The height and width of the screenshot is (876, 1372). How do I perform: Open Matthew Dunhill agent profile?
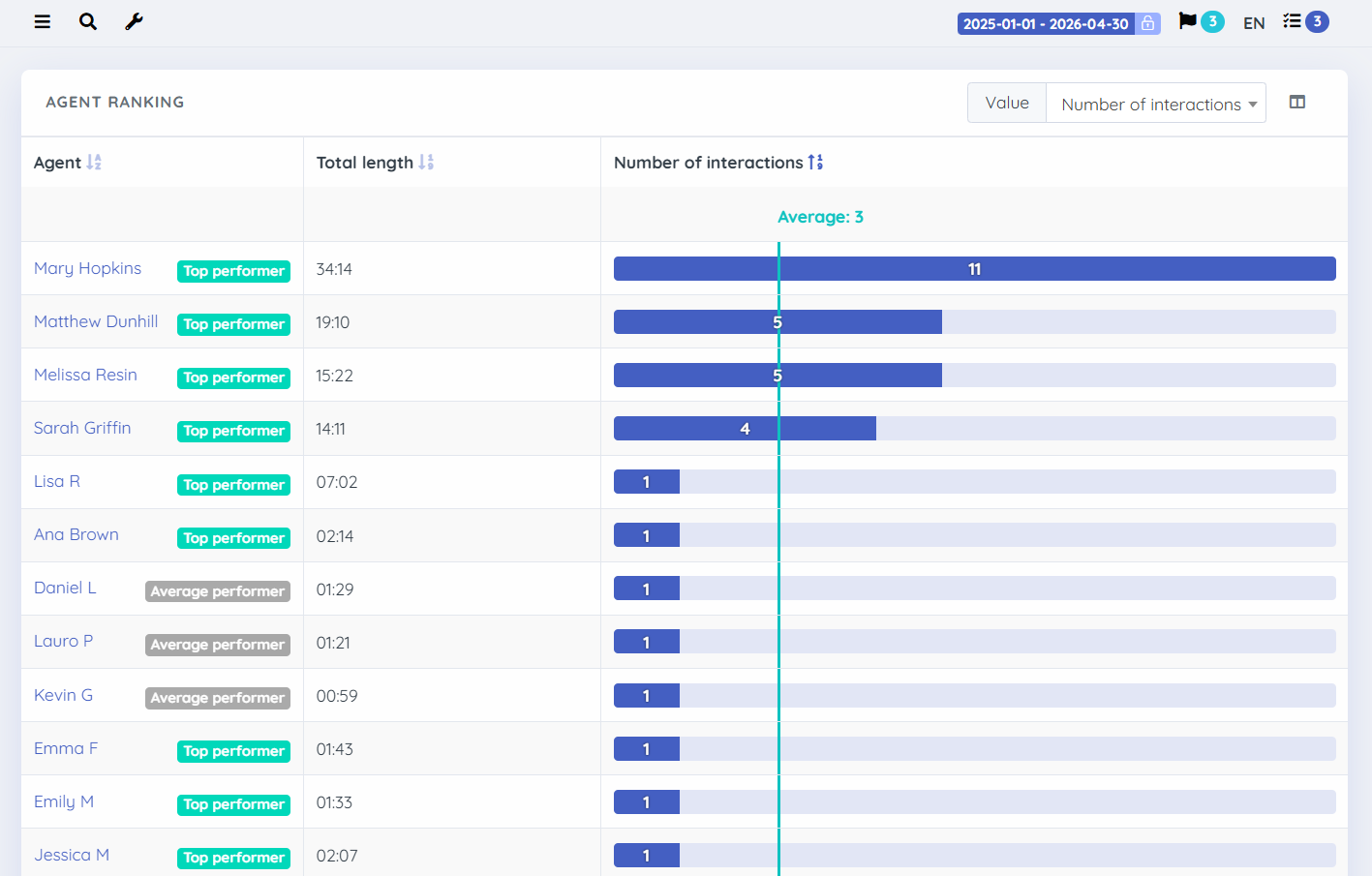click(96, 321)
